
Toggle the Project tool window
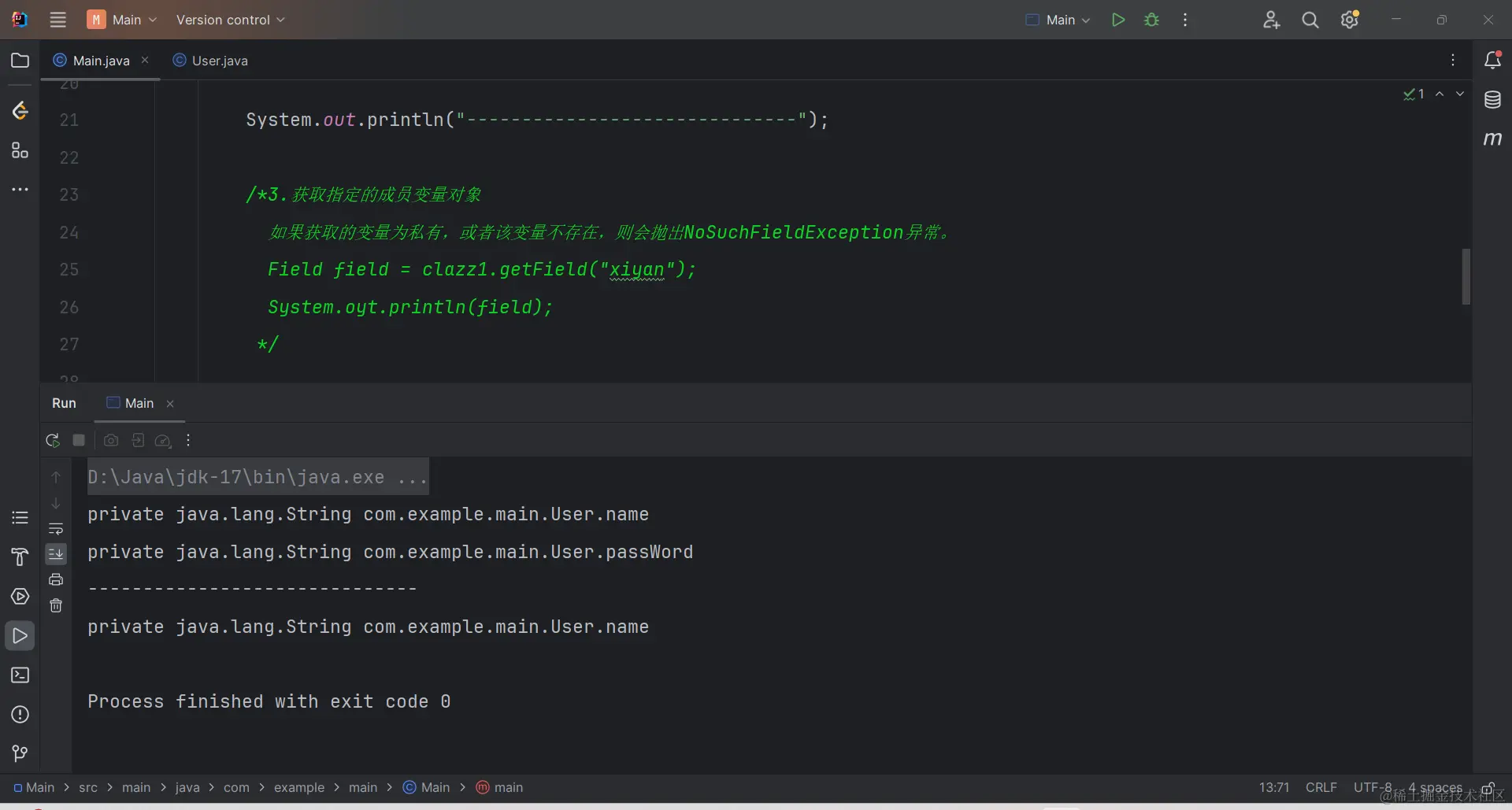coord(20,61)
